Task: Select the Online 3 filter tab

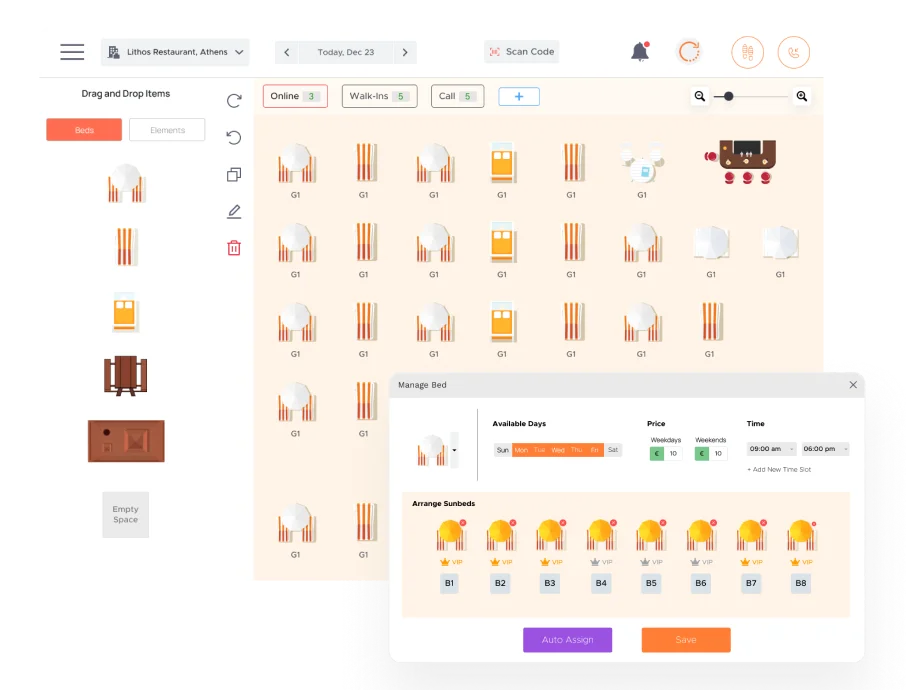Action: pos(295,96)
